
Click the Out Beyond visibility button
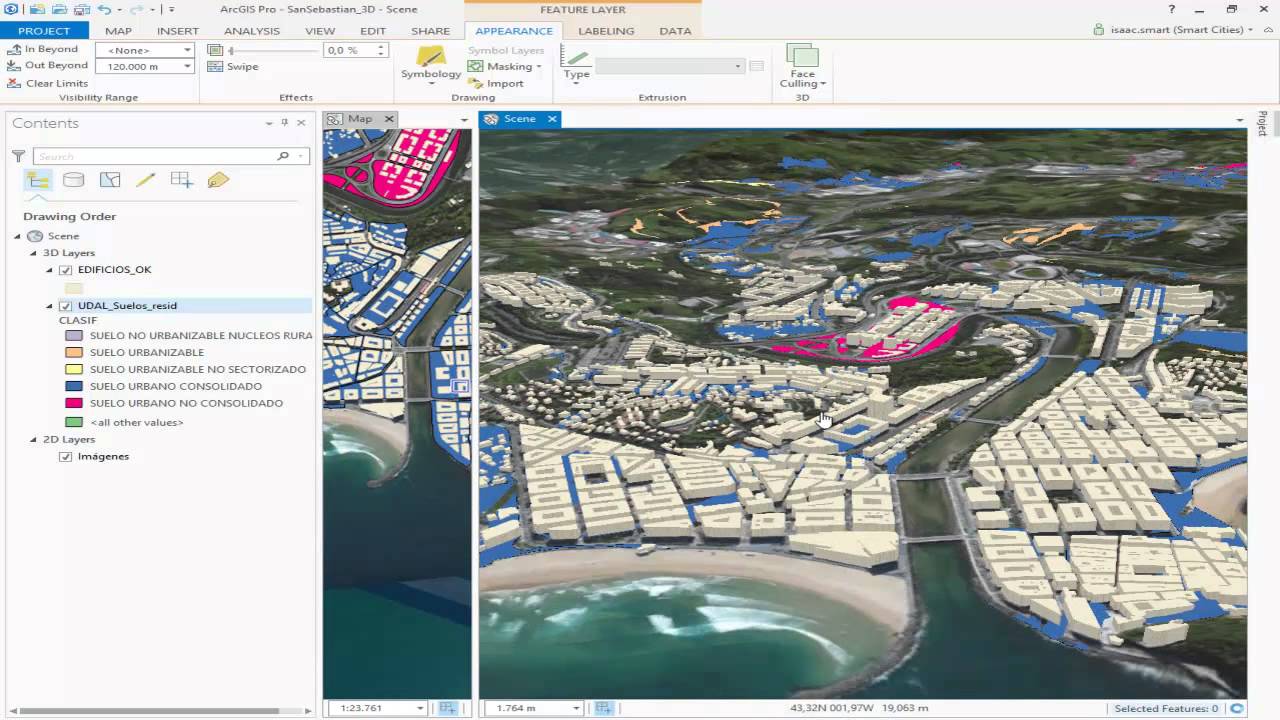[x=47, y=66]
